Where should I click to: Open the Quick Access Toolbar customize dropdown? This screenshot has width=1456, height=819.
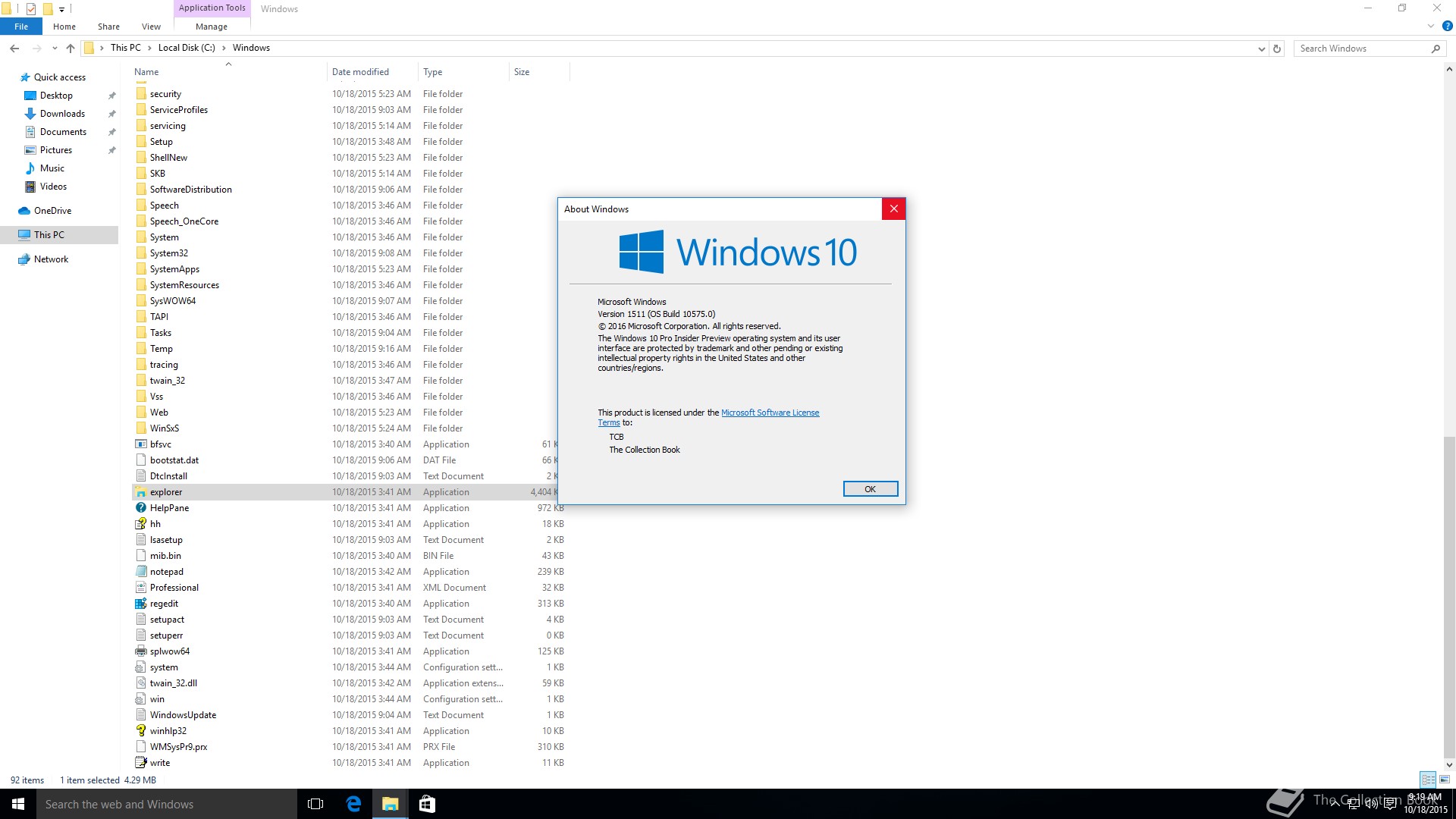tap(62, 10)
